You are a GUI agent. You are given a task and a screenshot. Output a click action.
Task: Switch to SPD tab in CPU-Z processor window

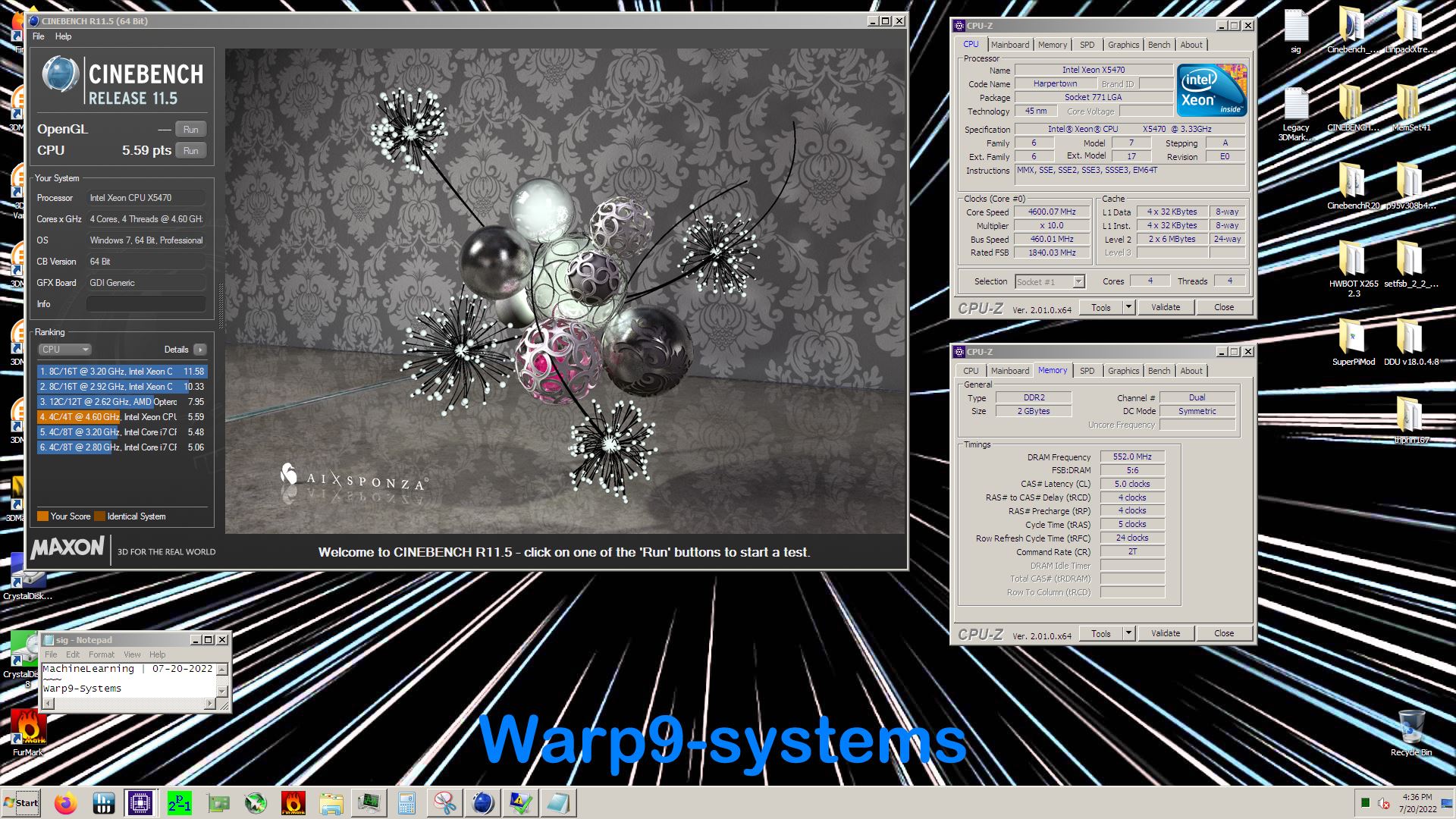1087,45
